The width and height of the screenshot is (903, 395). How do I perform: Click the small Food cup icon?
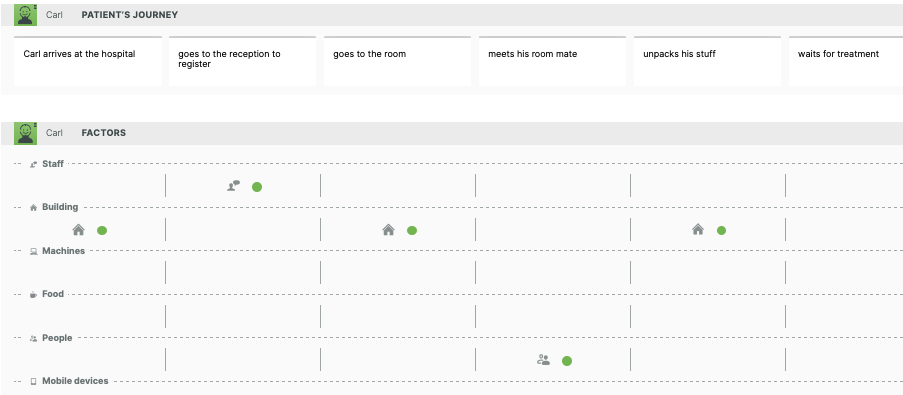33,295
